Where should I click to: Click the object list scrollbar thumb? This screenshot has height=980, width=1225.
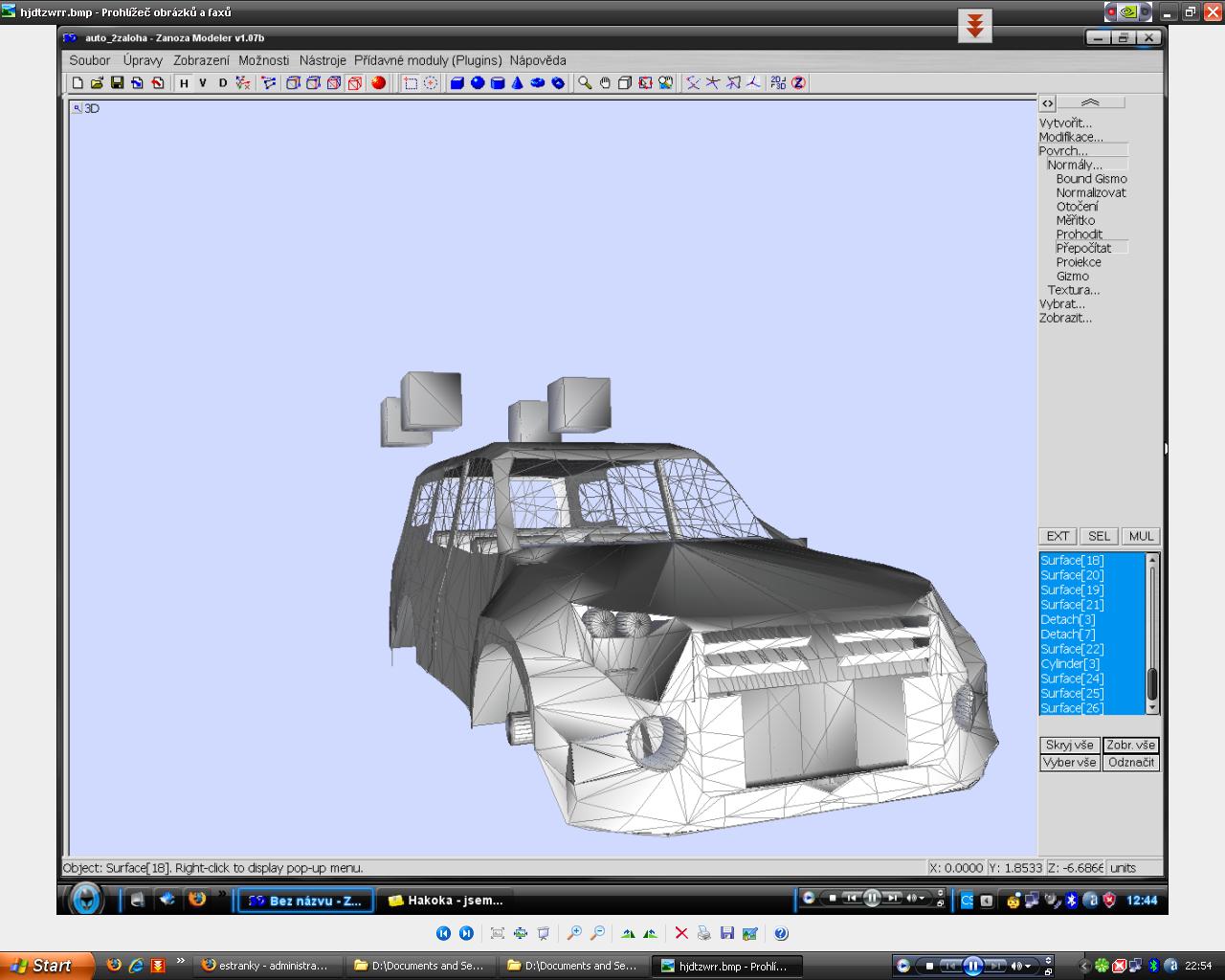(1152, 683)
